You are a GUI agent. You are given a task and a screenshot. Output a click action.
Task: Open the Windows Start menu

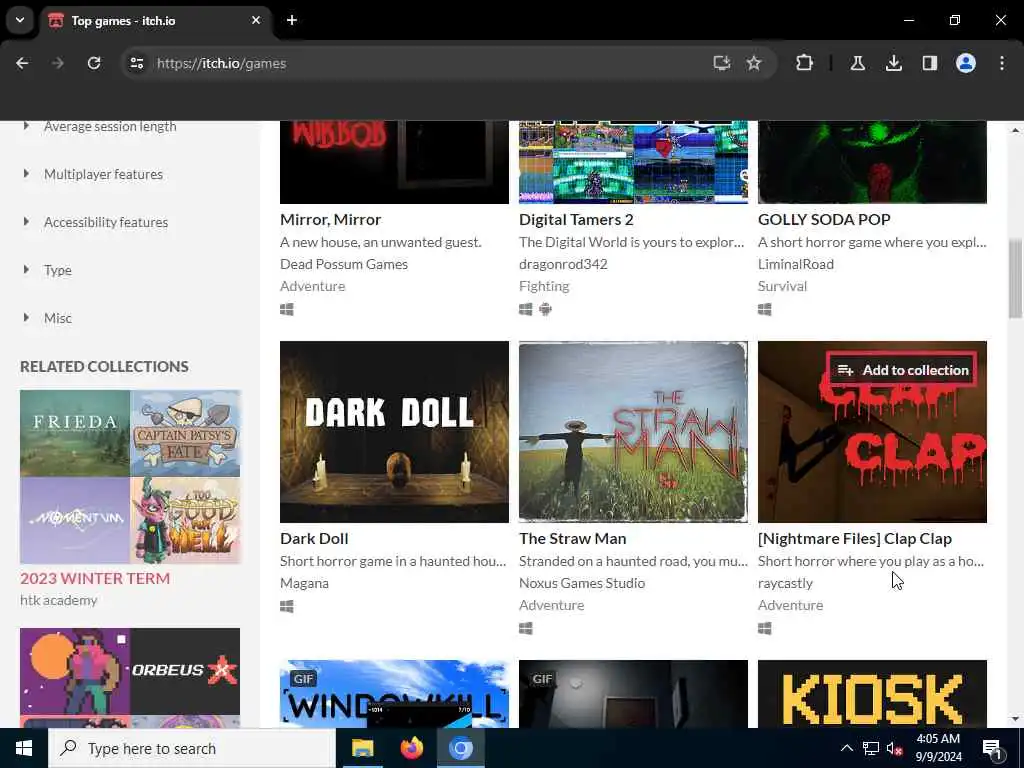tap(24, 748)
